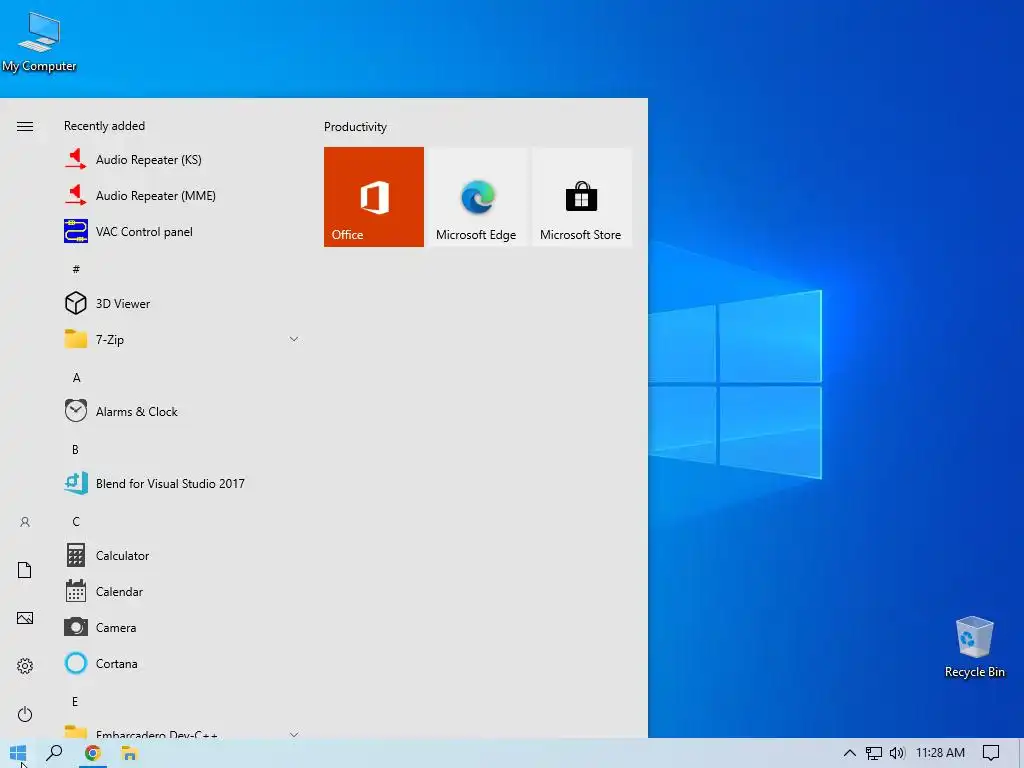The image size is (1024, 768).
Task: Expand the 7-Zip folder chevron
Action: (294, 339)
